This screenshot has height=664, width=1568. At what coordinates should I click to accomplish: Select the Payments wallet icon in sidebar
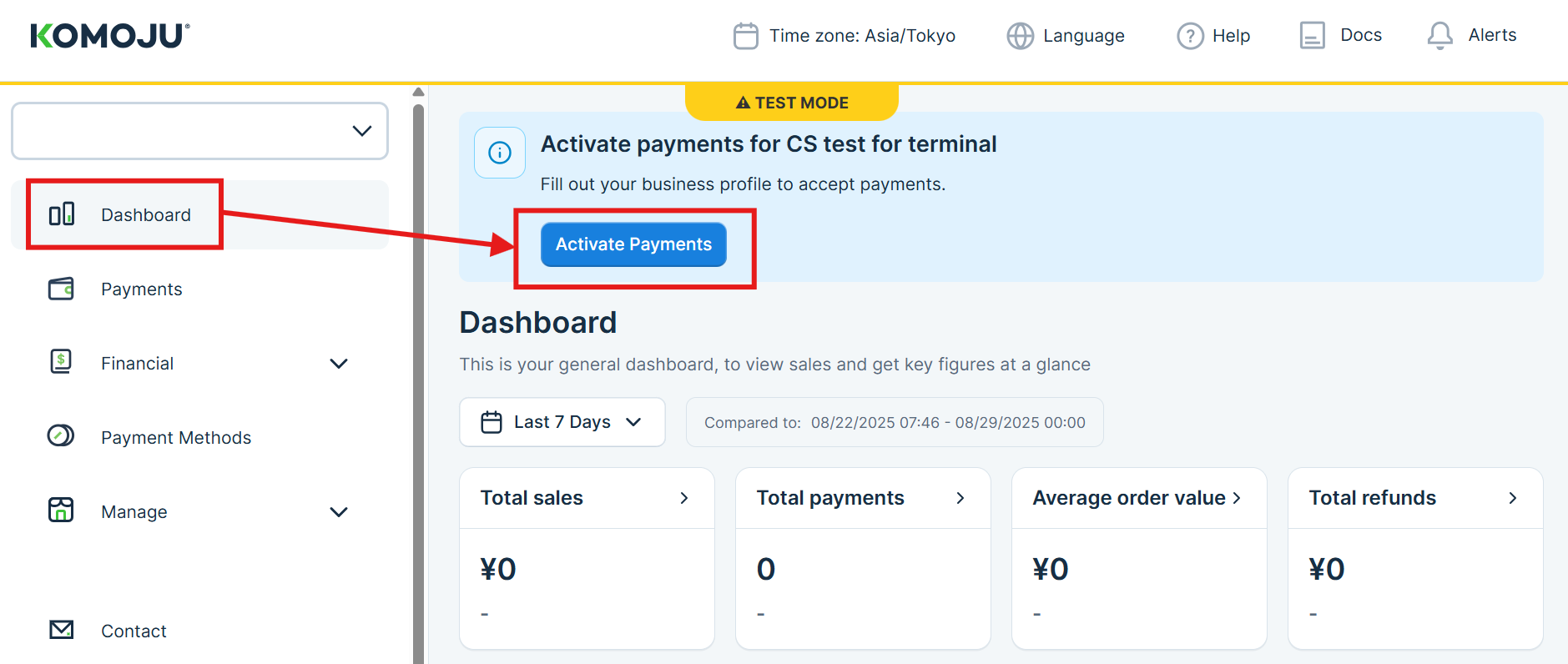click(61, 289)
